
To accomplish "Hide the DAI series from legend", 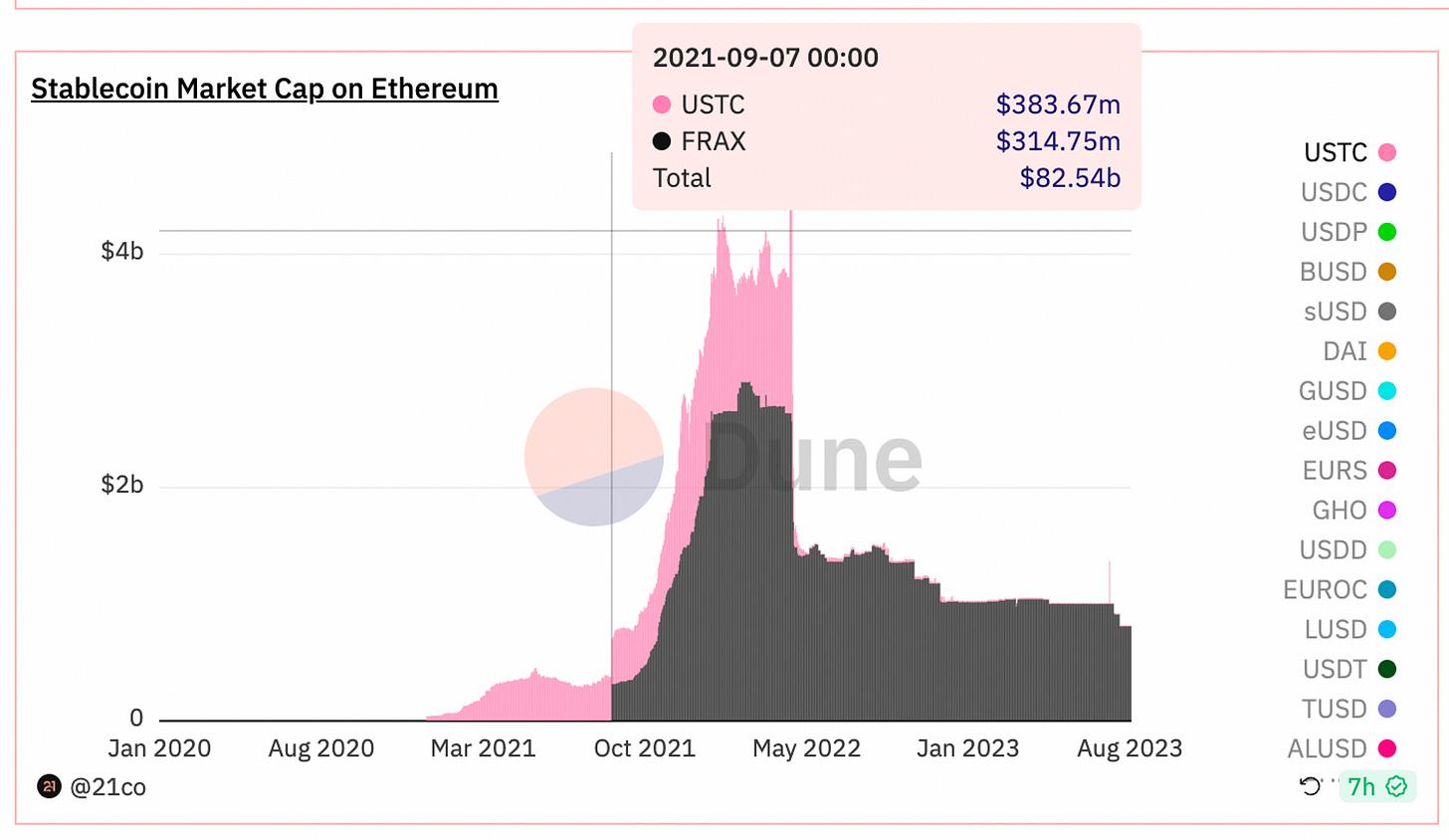I will pyautogui.click(x=1345, y=351).
